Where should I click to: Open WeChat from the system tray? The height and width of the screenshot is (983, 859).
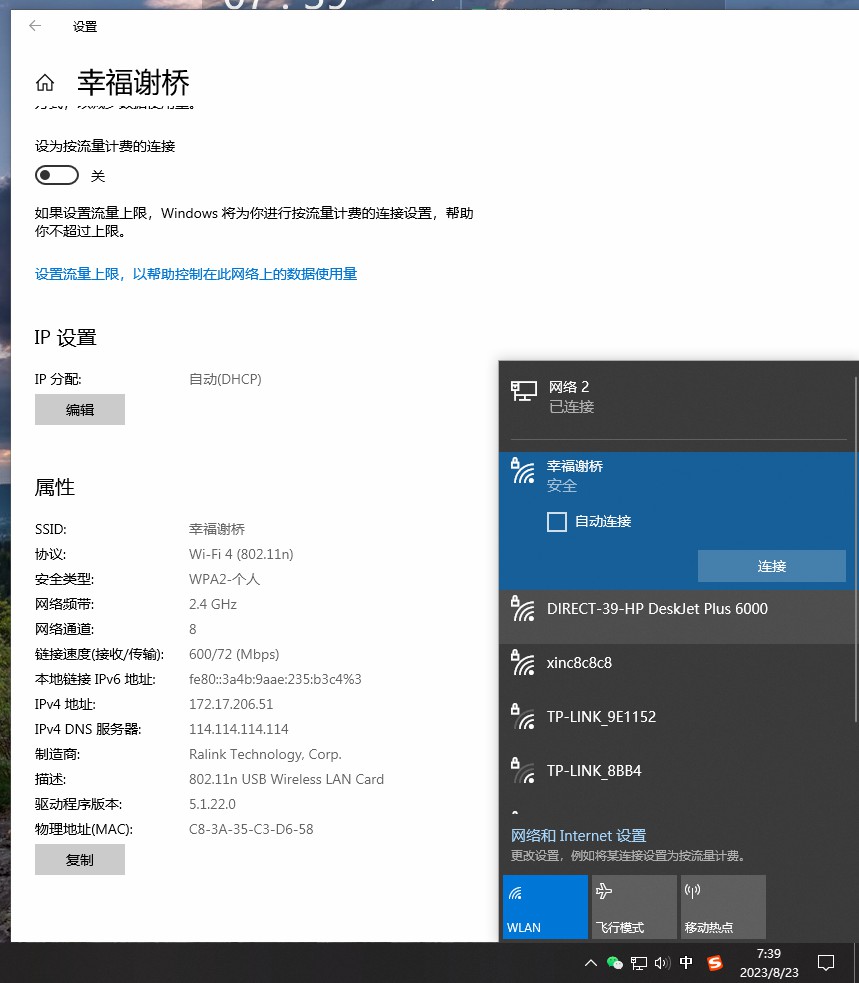click(615, 963)
